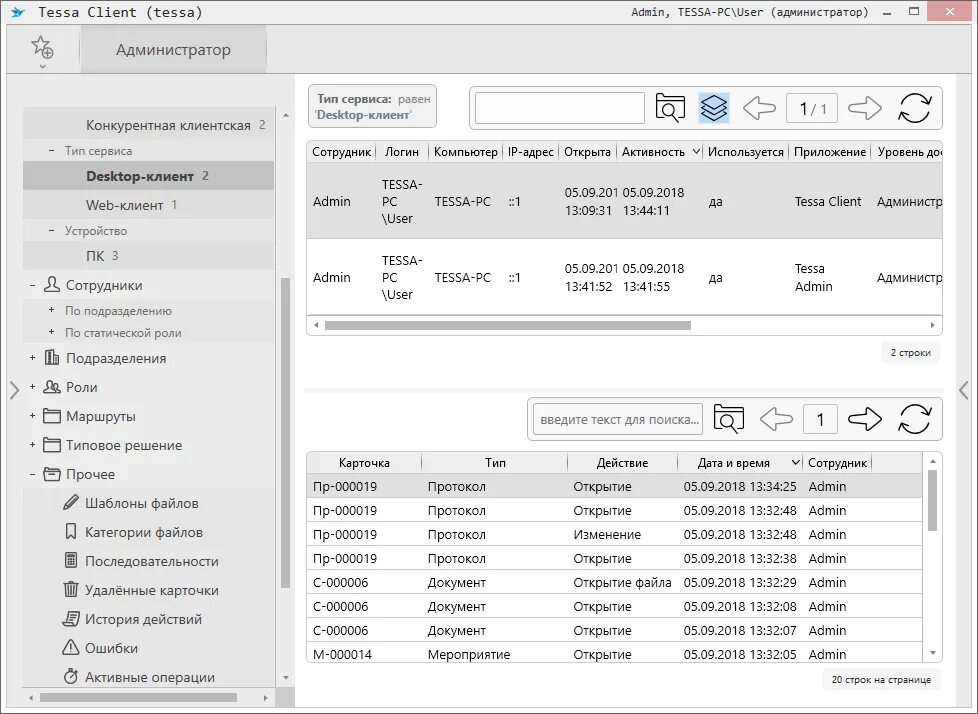Click the введите текст для поиска field

point(618,419)
